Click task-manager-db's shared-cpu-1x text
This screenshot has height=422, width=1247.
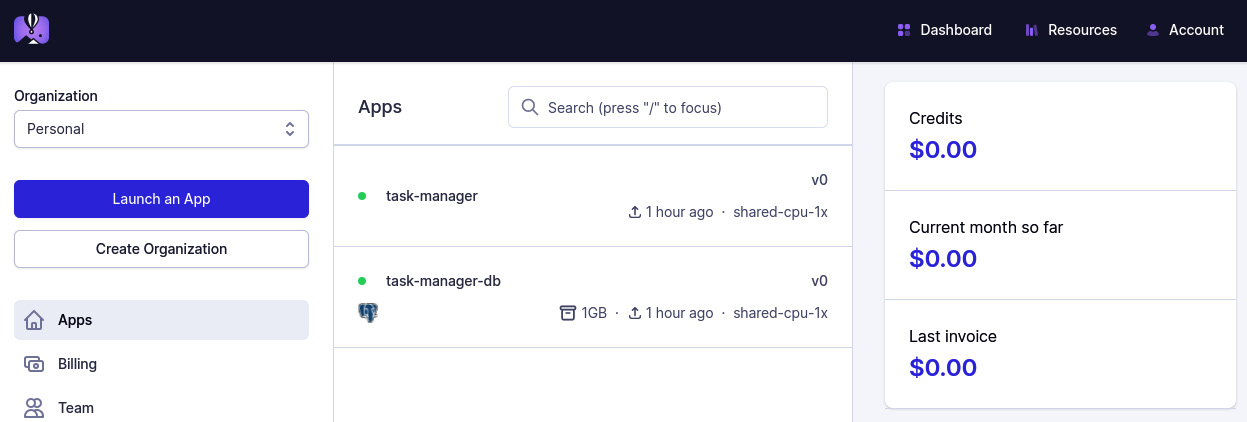pyautogui.click(x=780, y=313)
